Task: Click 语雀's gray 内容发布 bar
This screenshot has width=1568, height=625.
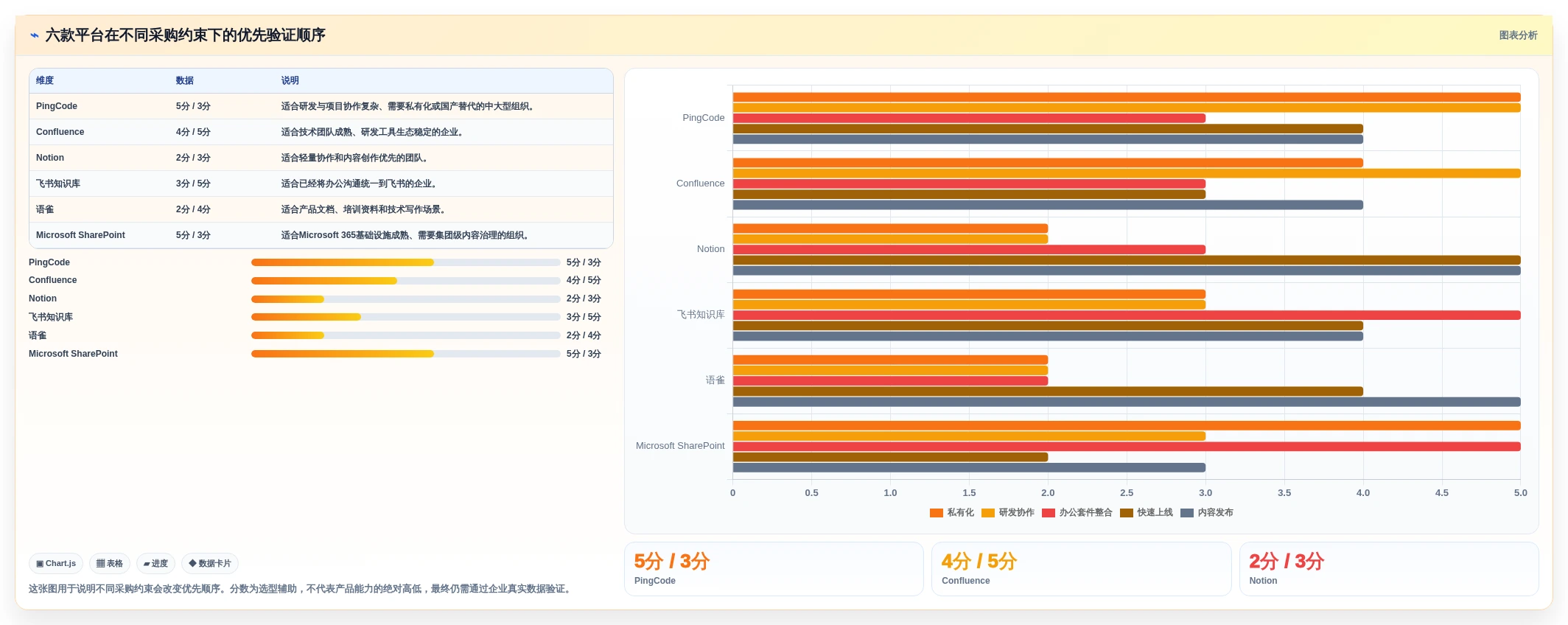Action: tap(1127, 402)
